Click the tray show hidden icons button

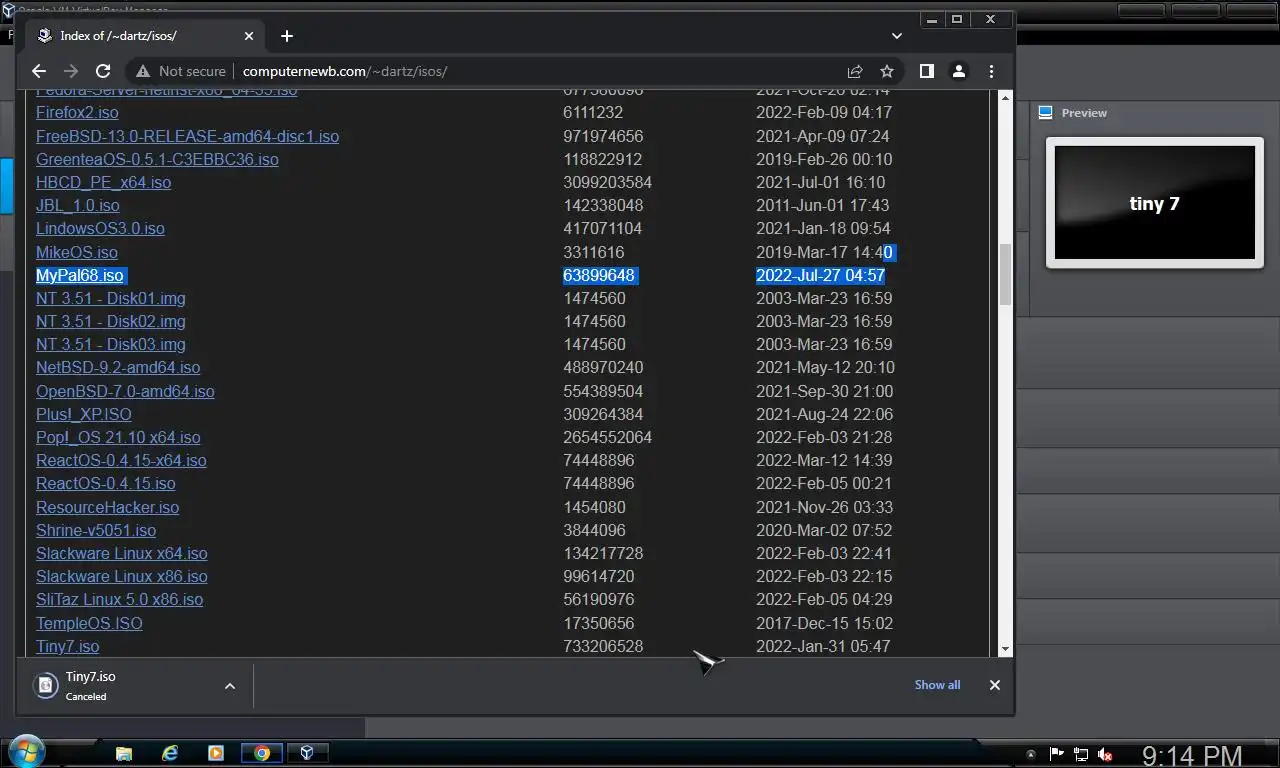[x=1031, y=754]
